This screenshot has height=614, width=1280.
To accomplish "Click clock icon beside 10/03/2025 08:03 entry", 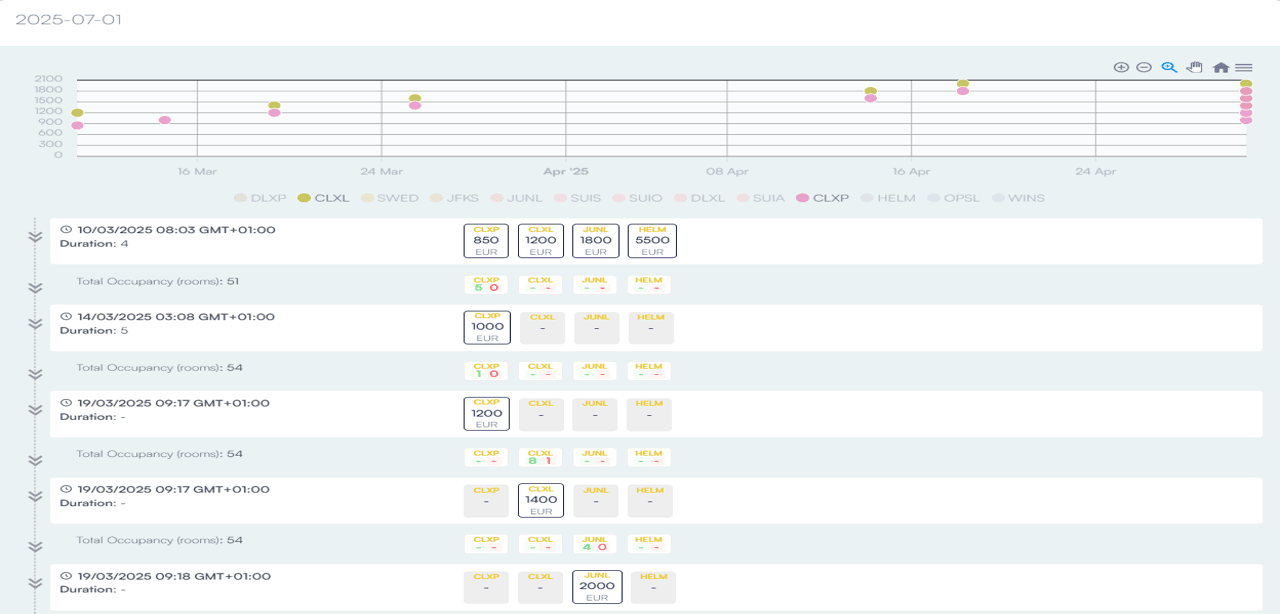I will point(66,230).
